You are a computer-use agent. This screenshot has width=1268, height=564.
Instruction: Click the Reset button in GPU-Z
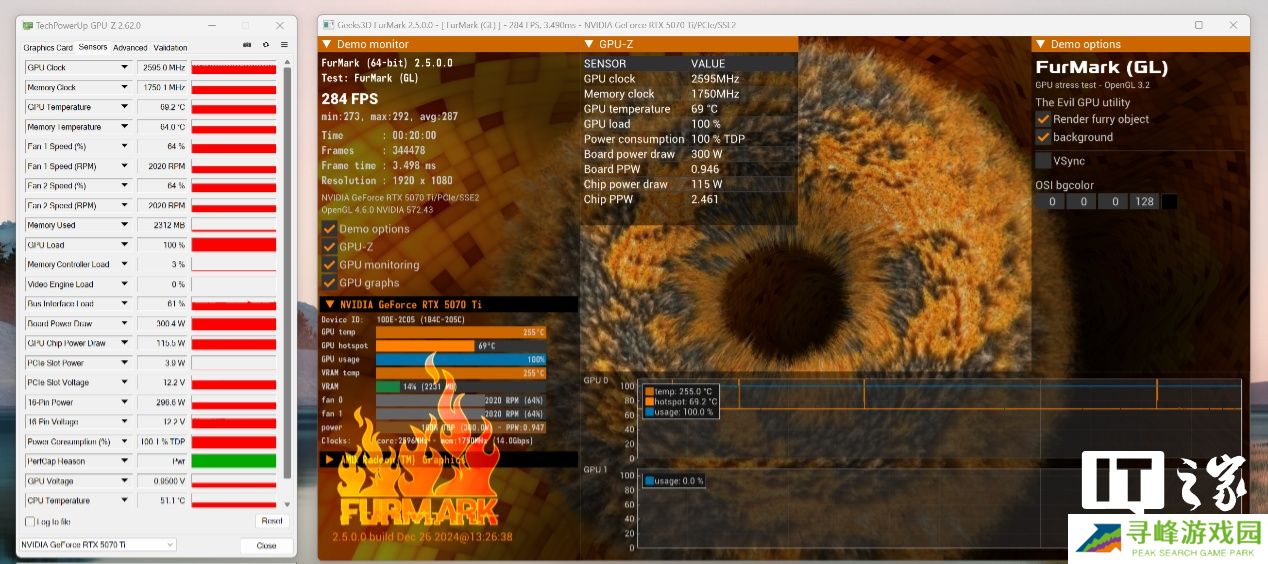click(x=271, y=521)
